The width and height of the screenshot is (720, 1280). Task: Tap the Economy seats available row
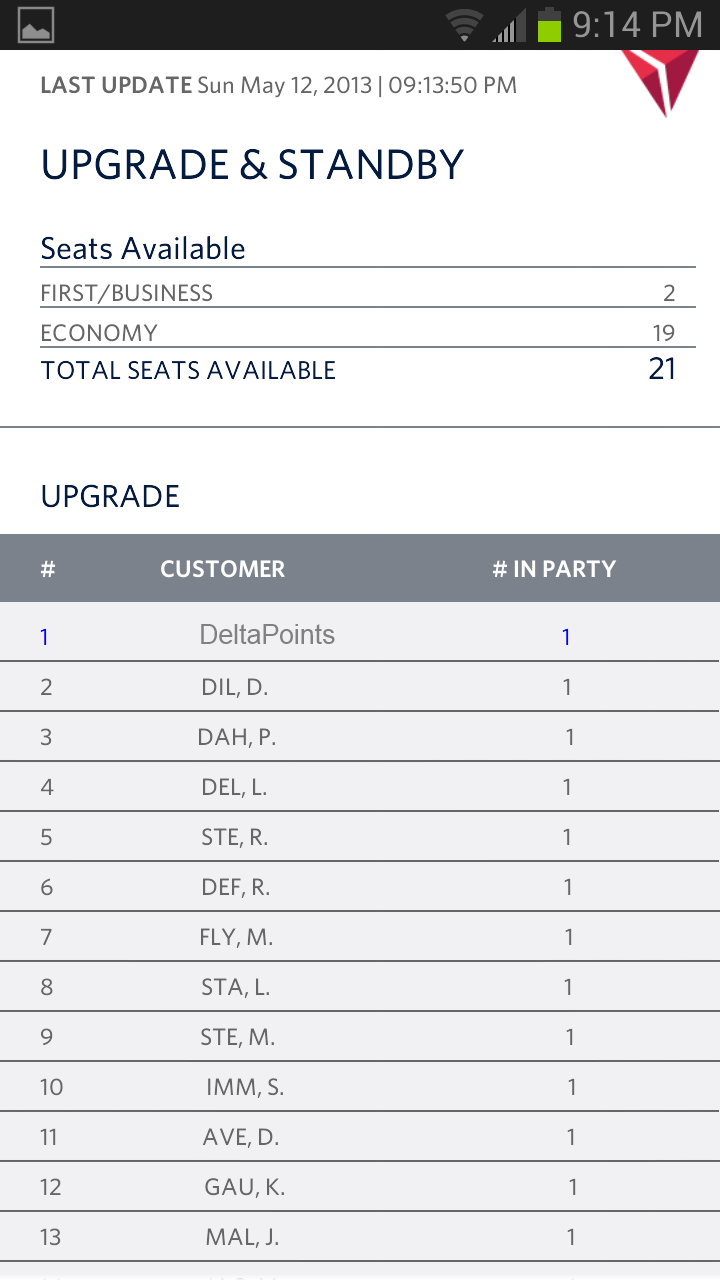(360, 333)
